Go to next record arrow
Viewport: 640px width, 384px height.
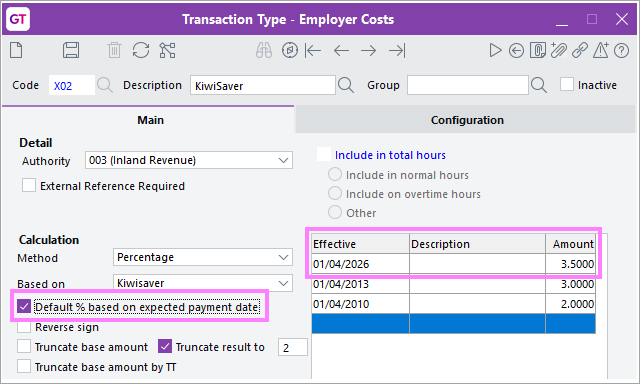(369, 51)
